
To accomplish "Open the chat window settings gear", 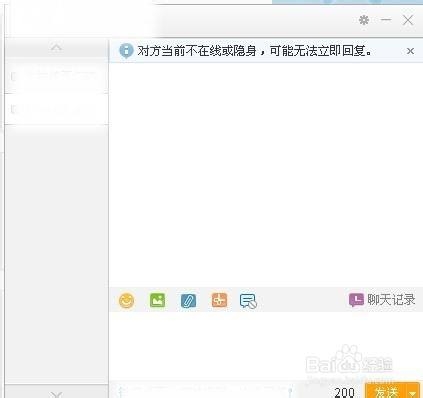I will pos(364,20).
